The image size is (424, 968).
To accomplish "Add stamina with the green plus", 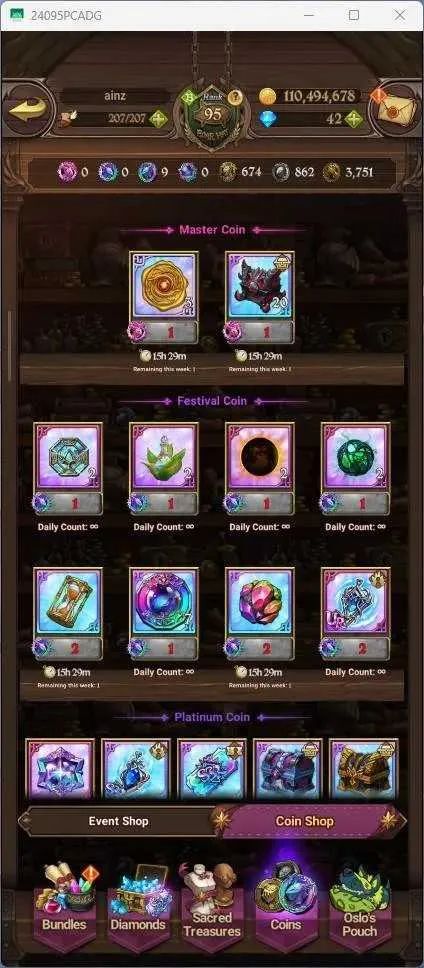I will pos(158,119).
